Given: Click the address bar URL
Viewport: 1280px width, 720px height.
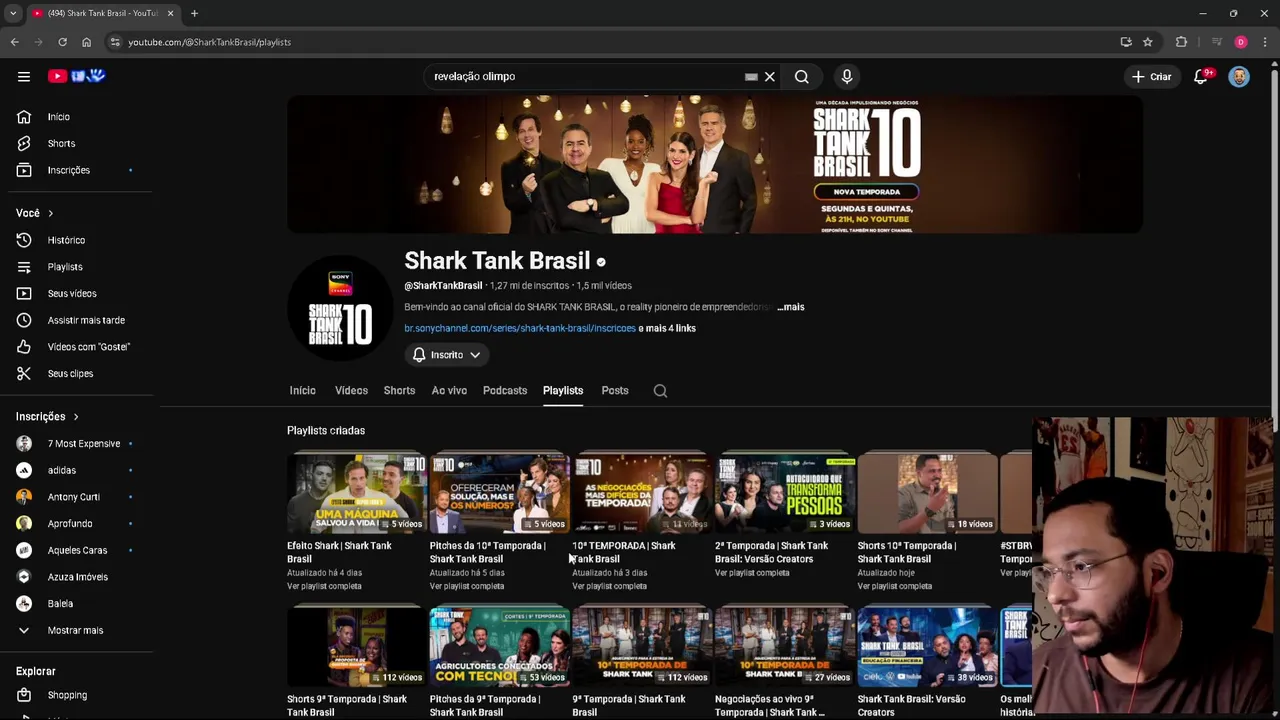Looking at the screenshot, I should (x=209, y=42).
